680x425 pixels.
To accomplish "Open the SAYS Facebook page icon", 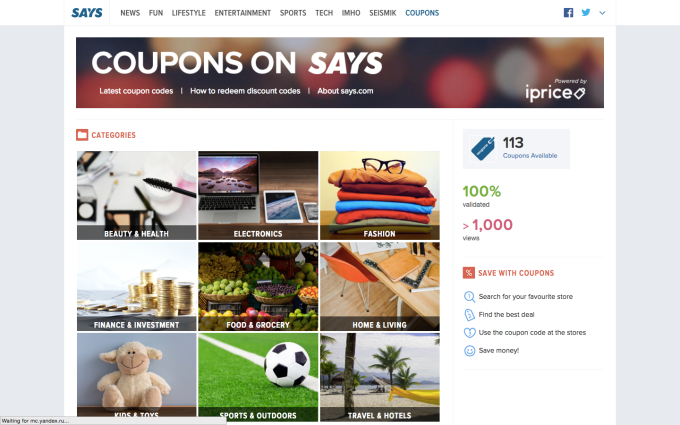I will 568,13.
